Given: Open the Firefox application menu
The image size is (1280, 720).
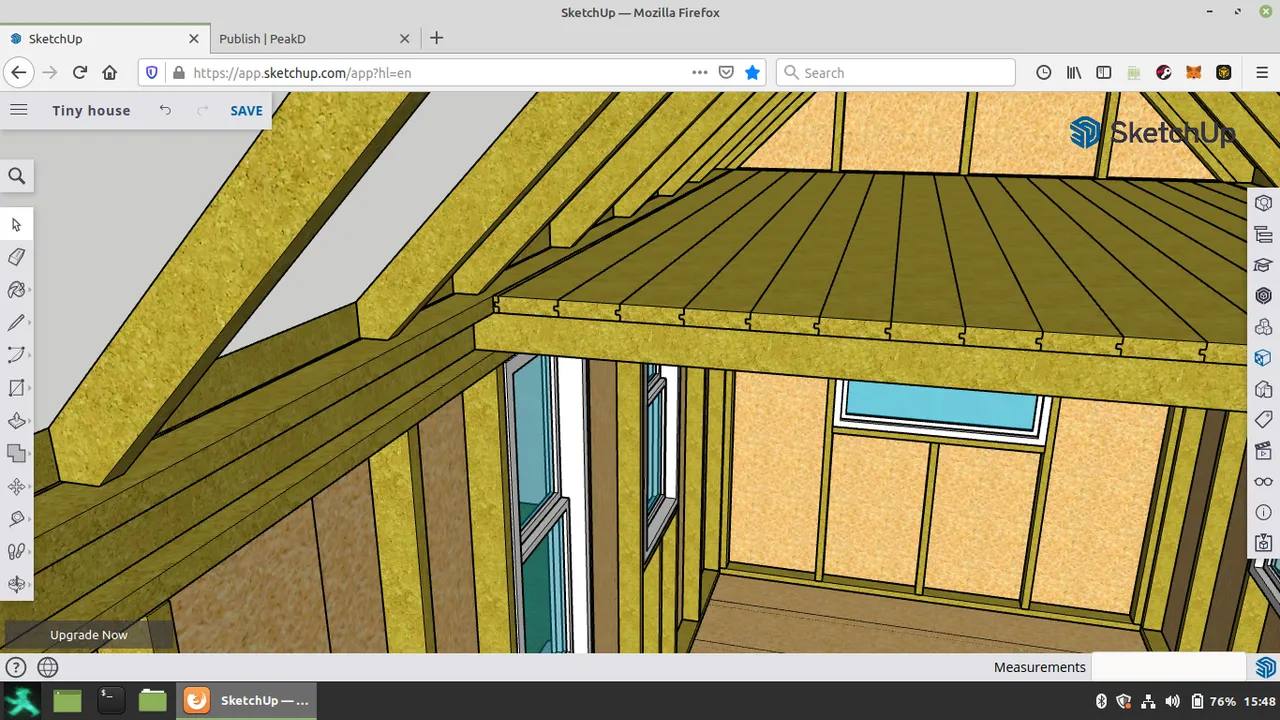Looking at the screenshot, I should [x=1262, y=73].
